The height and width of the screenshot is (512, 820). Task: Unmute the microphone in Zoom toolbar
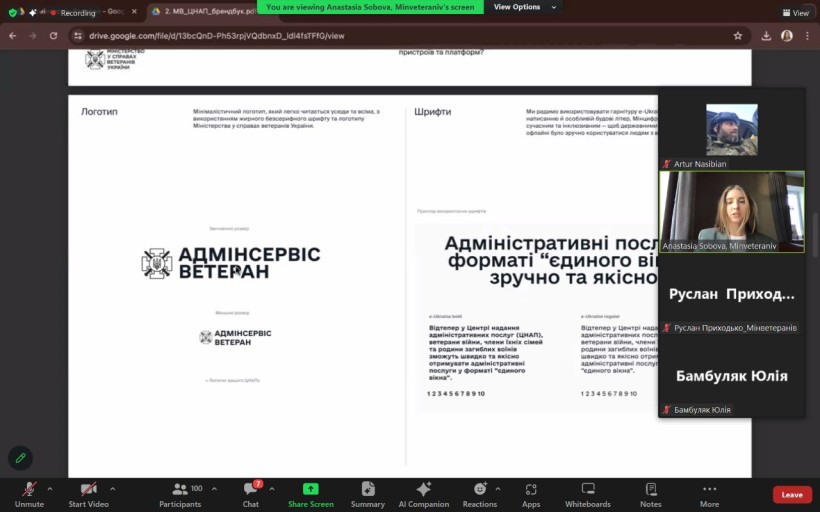pyautogui.click(x=29, y=495)
